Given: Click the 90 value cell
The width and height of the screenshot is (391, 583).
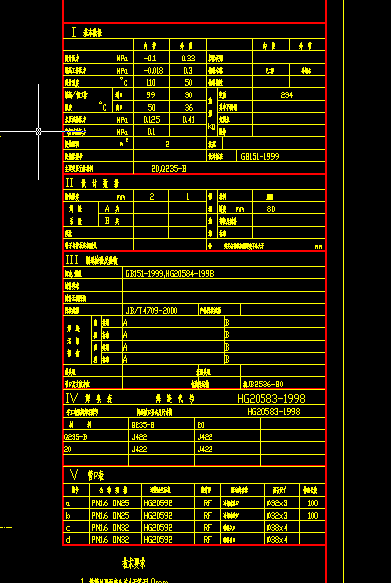Looking at the screenshot, I should [x=189, y=95].
